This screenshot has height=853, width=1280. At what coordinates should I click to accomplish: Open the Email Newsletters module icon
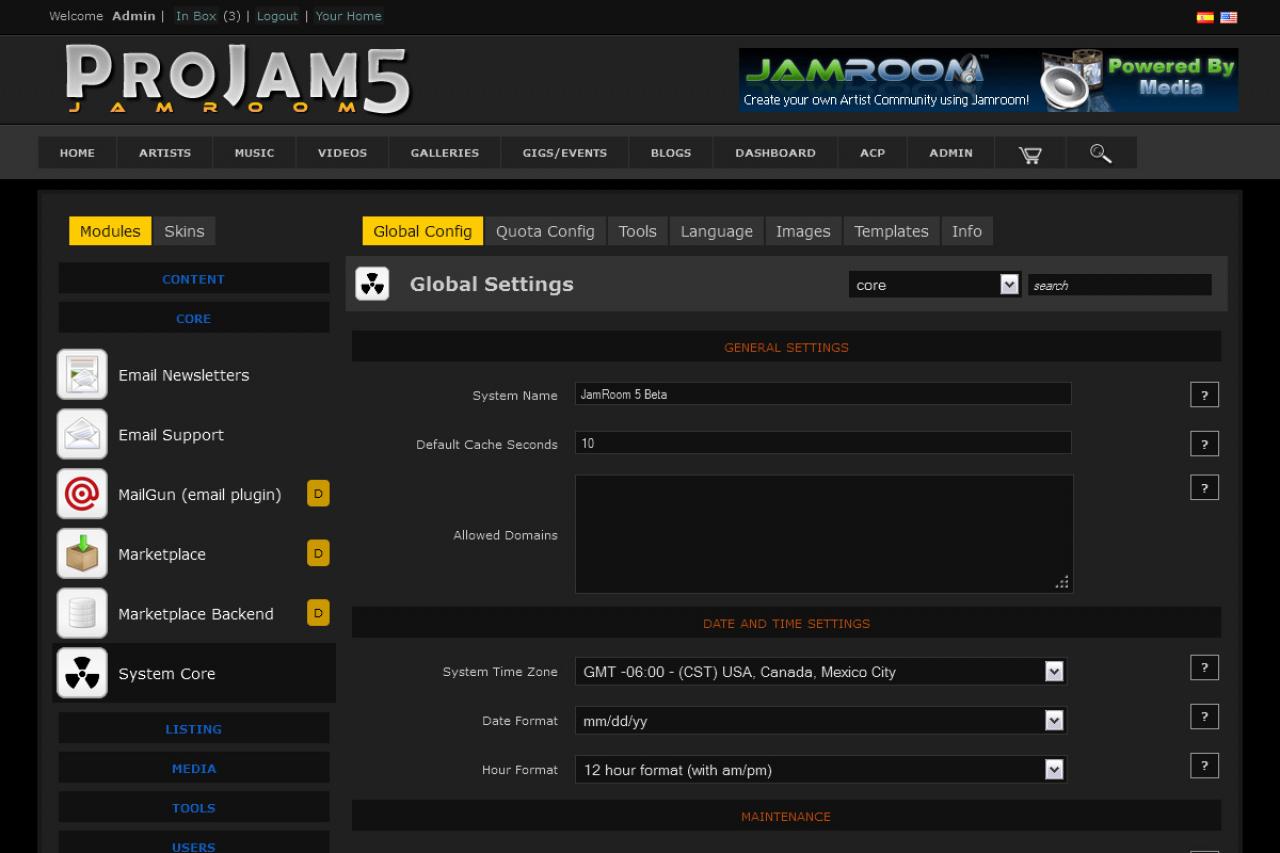click(82, 375)
